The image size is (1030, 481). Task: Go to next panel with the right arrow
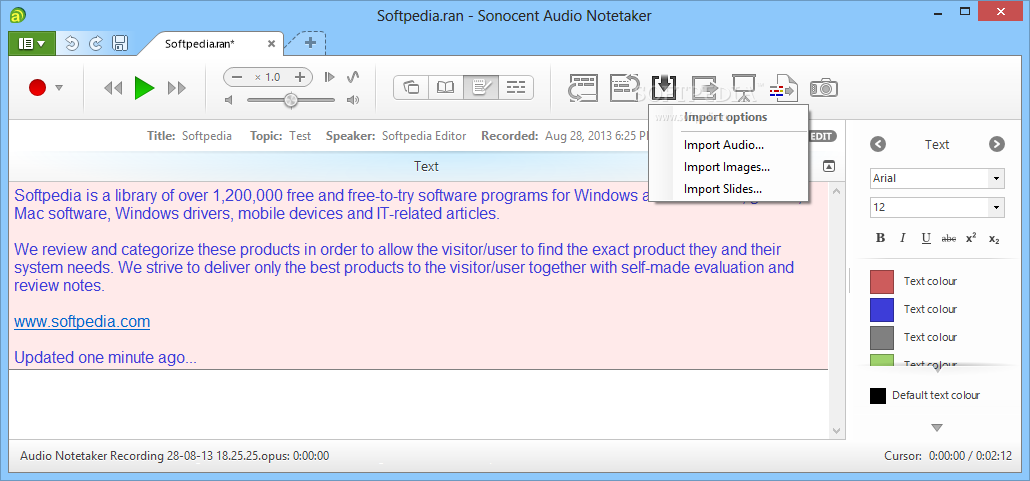[997, 145]
